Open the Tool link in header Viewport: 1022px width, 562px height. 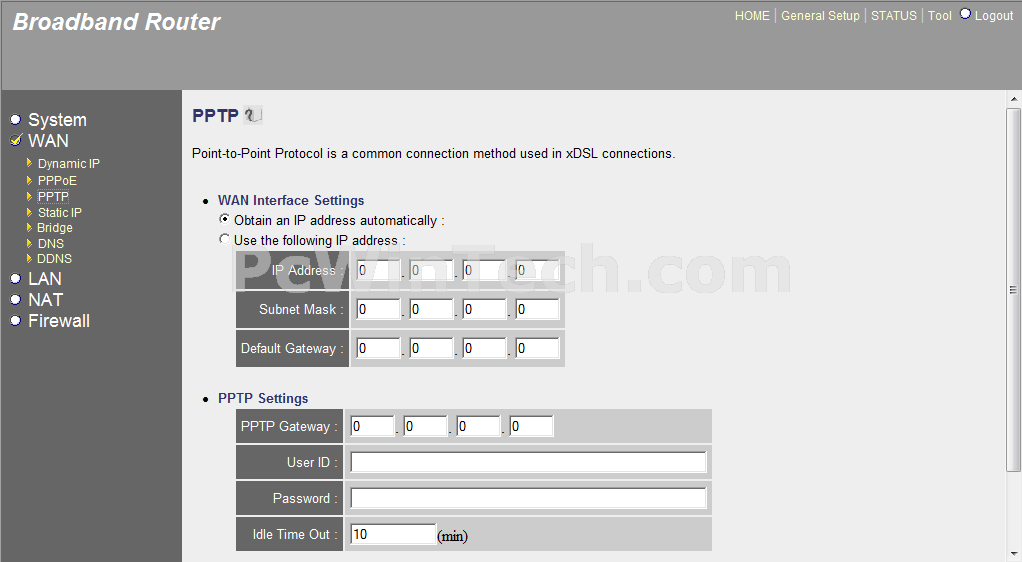tap(939, 16)
